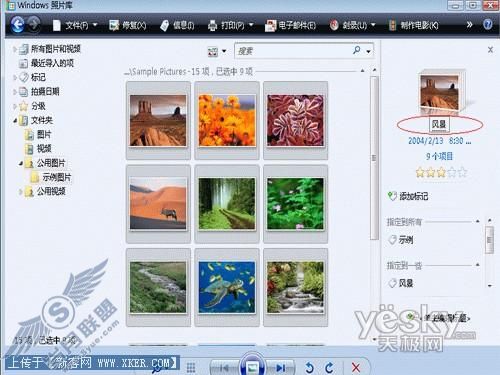Click the 电子邮件 (E-mail) toolbar icon

[270, 25]
